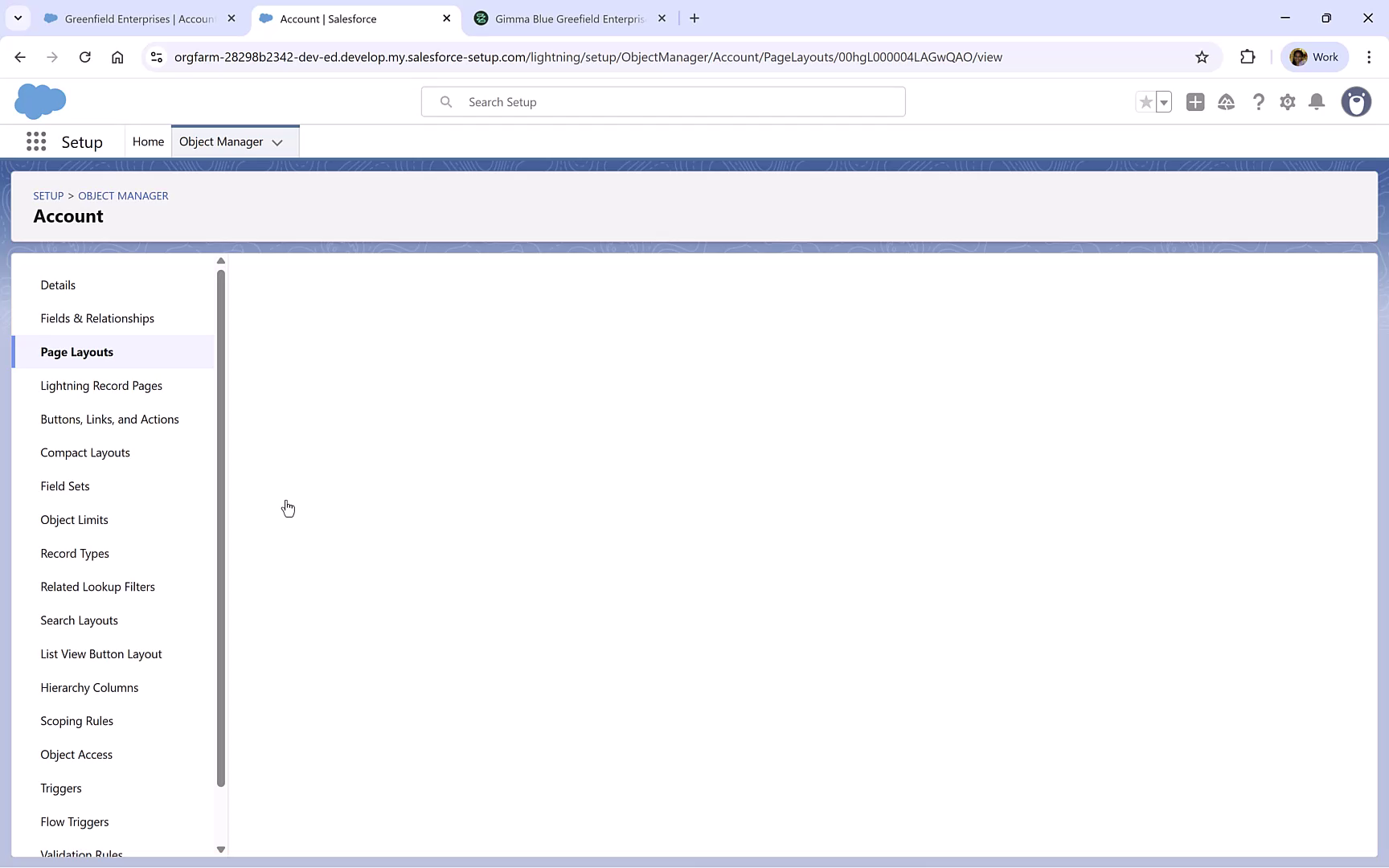Image resolution: width=1389 pixels, height=868 pixels.
Task: Open the notifications bell
Action: pyautogui.click(x=1317, y=102)
